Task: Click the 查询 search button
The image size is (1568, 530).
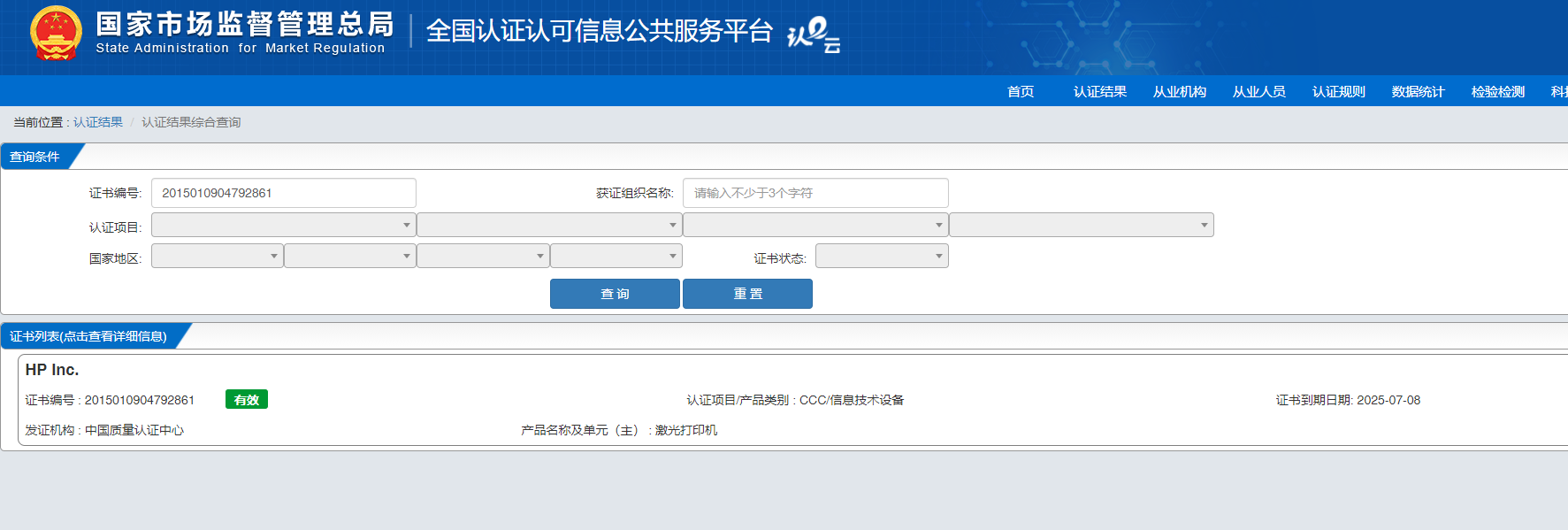Action: (x=615, y=294)
